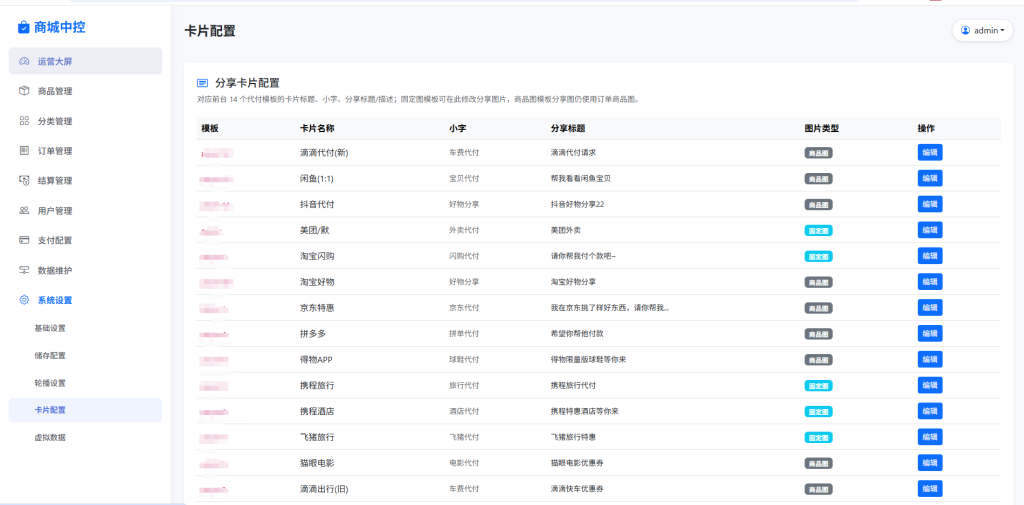Open 虚拟数据 submenu item
Viewport: 1024px width, 505px height.
[50, 437]
